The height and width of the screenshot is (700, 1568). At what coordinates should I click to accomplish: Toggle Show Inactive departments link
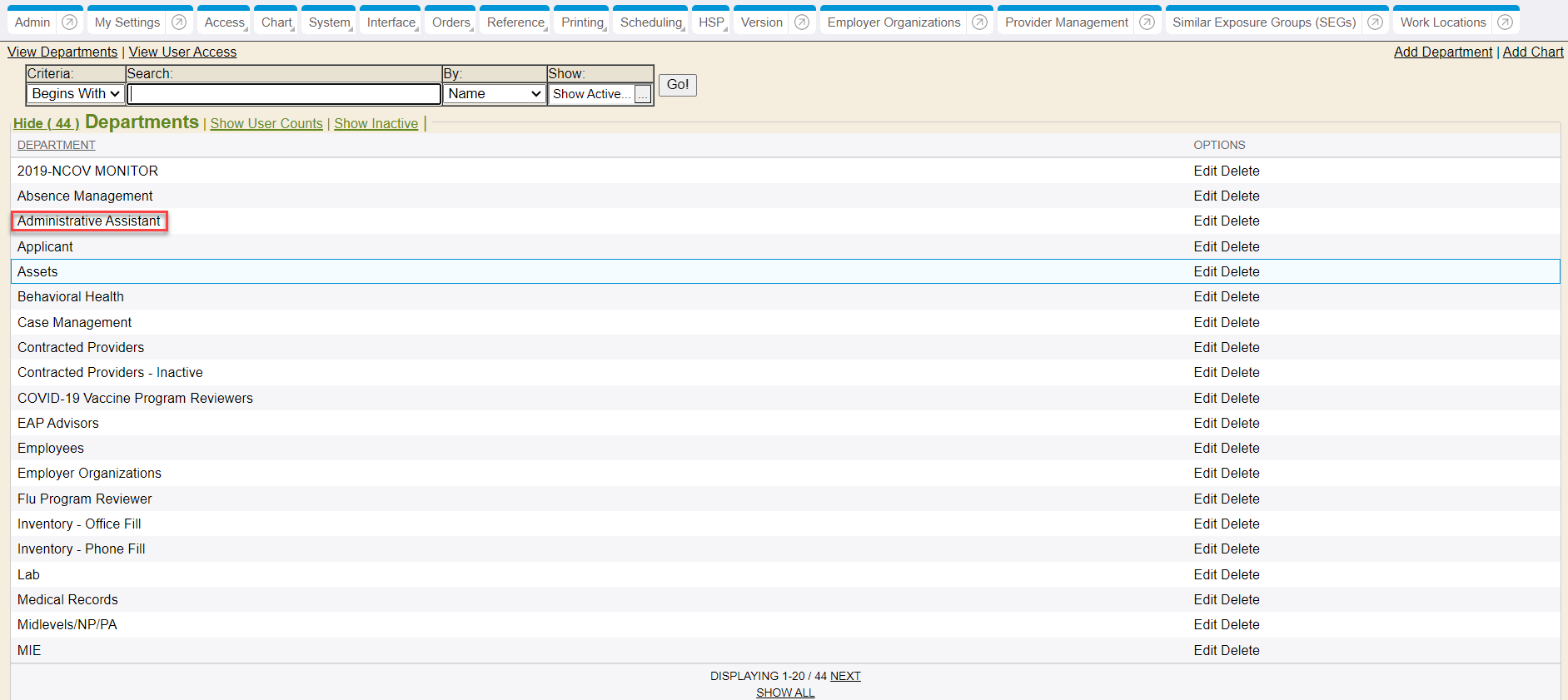pos(376,124)
